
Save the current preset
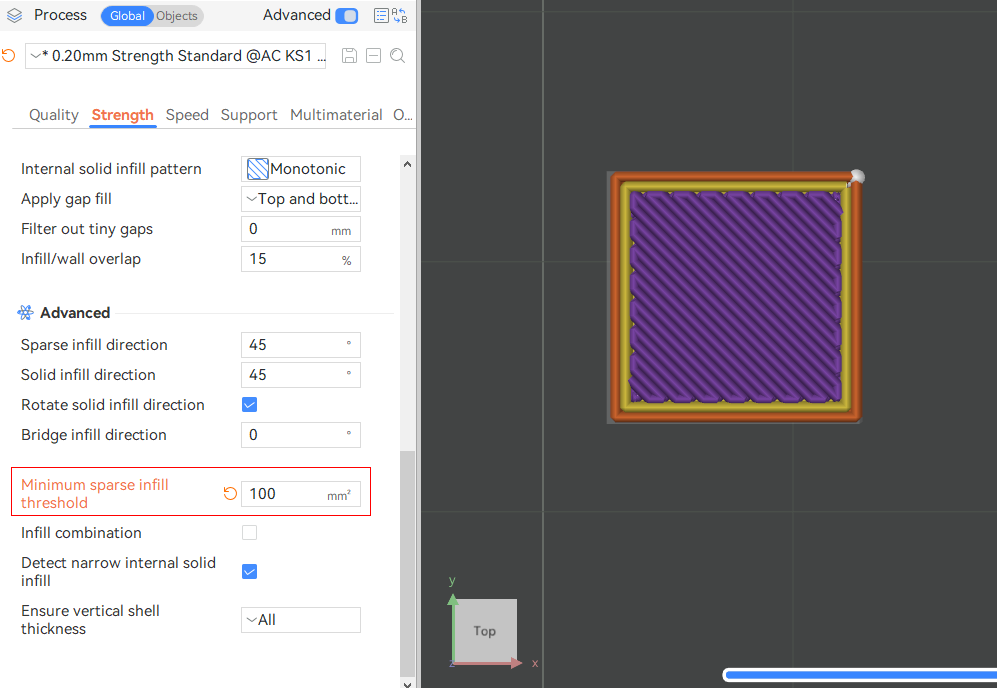pos(349,56)
